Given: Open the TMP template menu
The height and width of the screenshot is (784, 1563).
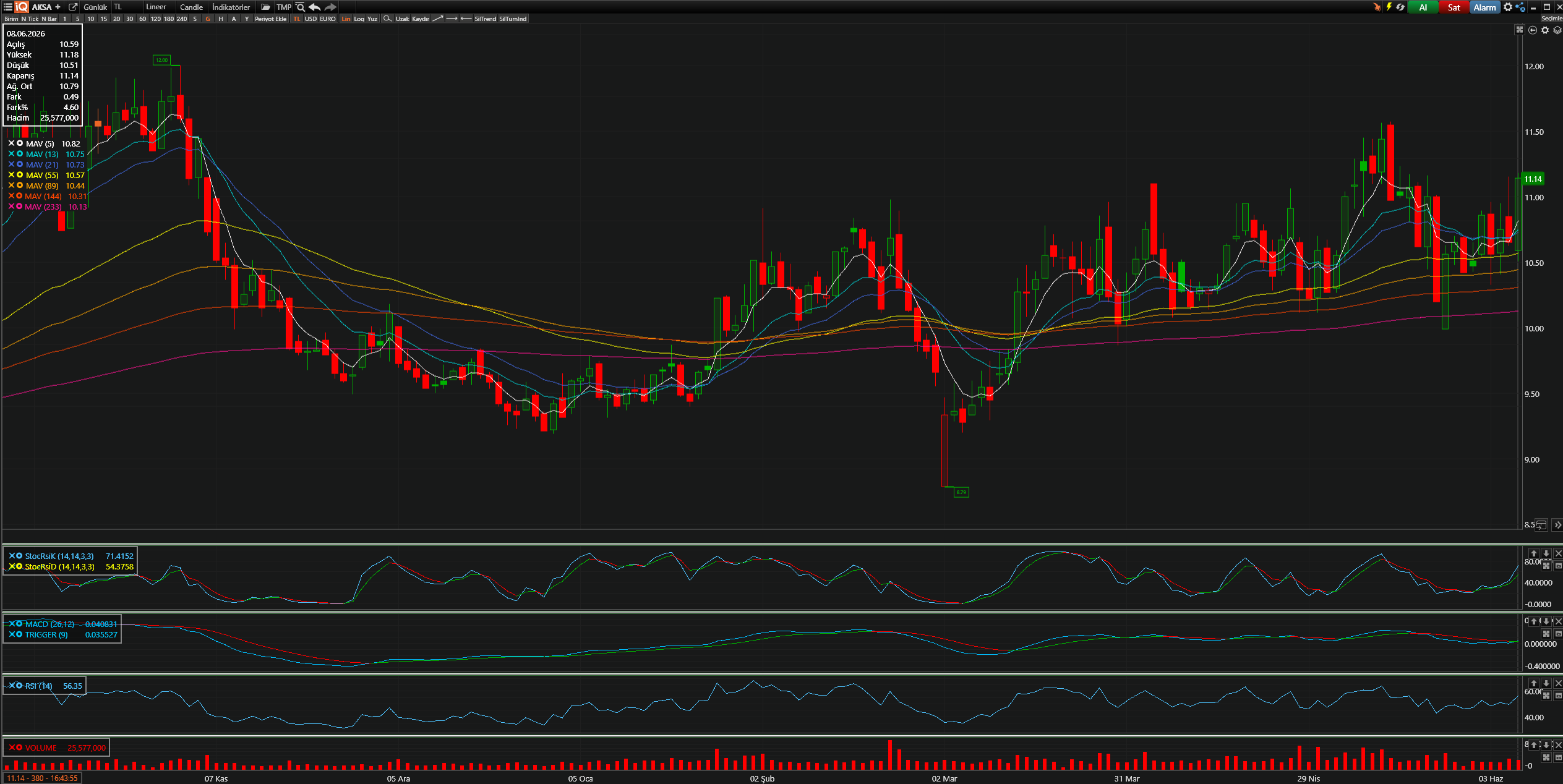Looking at the screenshot, I should pos(283,7).
